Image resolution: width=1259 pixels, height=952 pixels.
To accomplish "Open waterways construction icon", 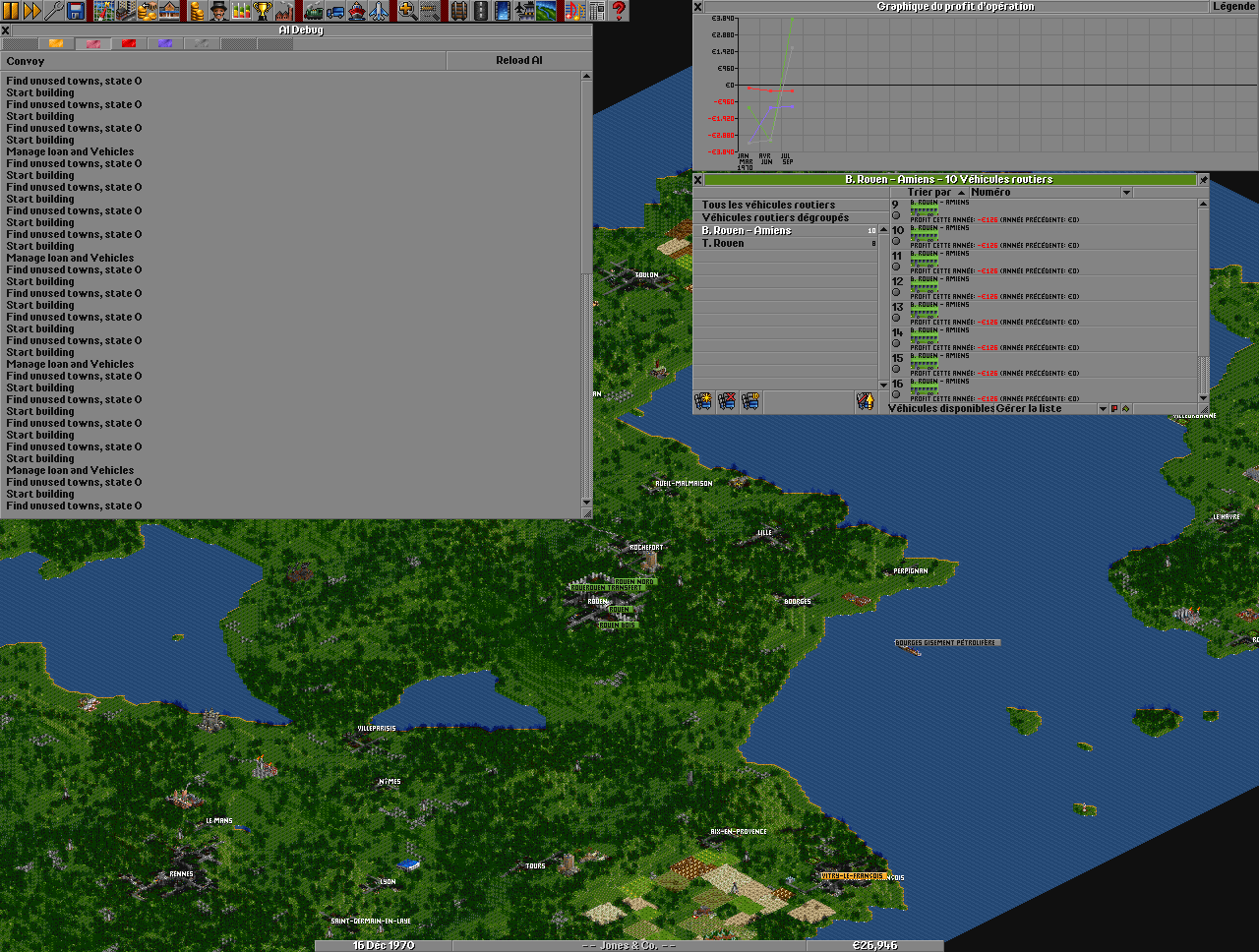I will [502, 11].
